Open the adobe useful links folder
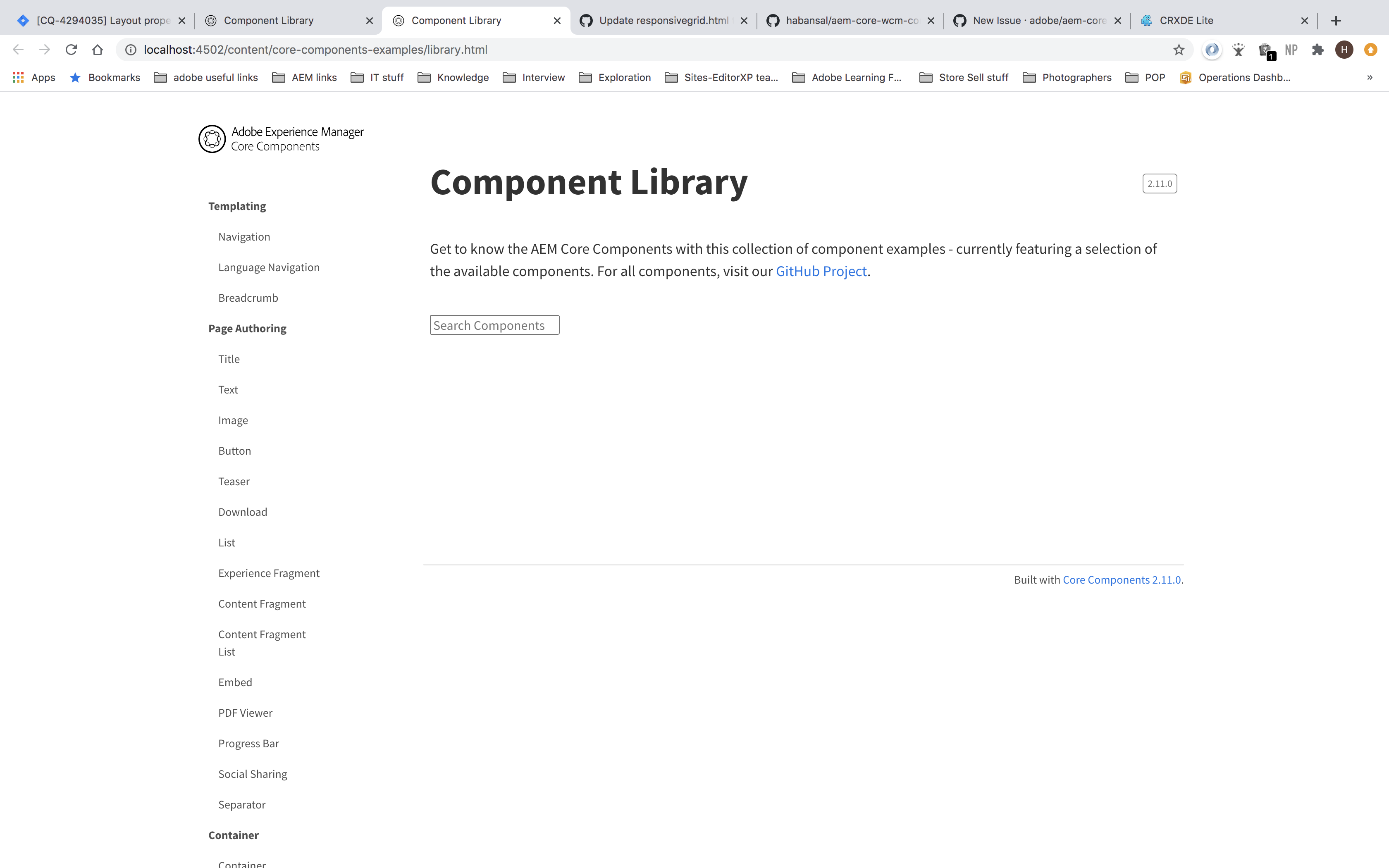 (x=206, y=78)
